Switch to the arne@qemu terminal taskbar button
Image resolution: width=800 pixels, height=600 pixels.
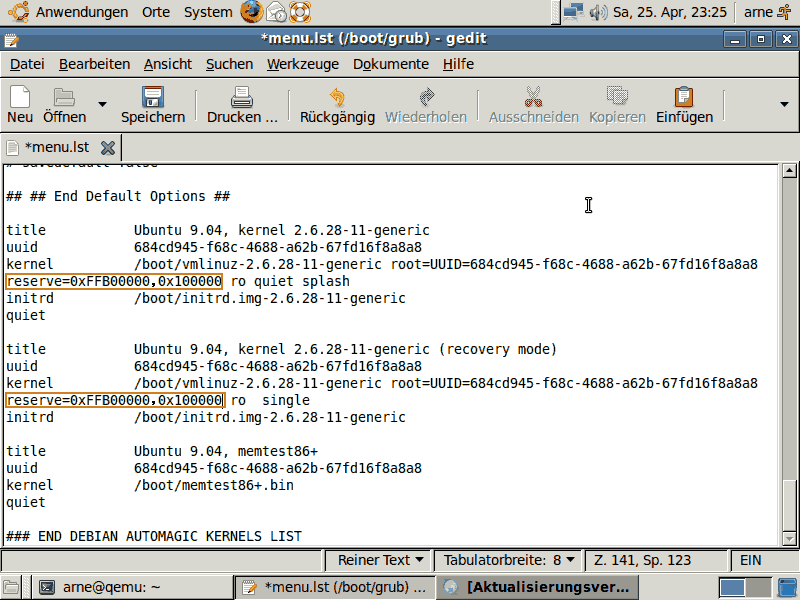click(134, 587)
